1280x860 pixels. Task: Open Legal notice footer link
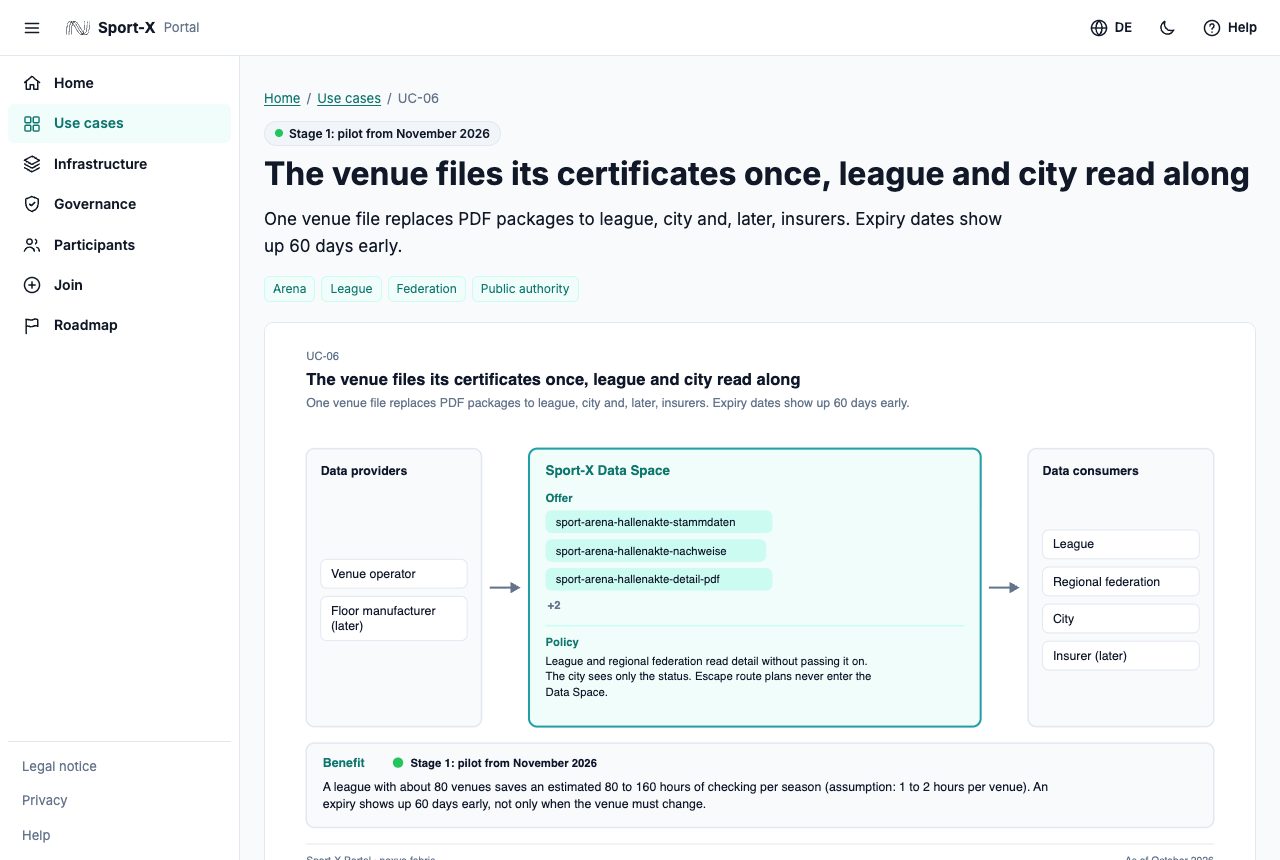click(60, 766)
